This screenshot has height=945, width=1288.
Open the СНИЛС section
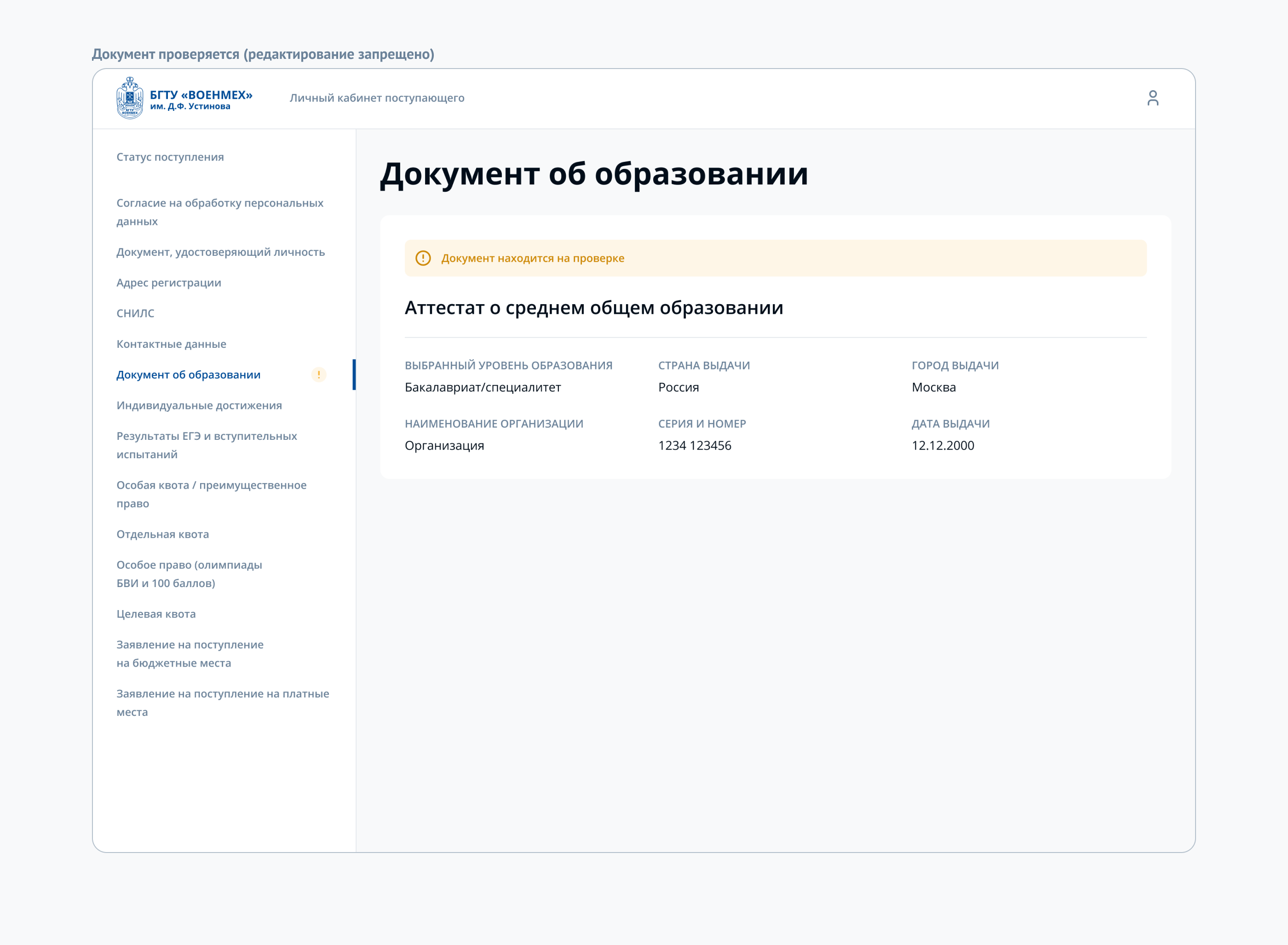136,313
